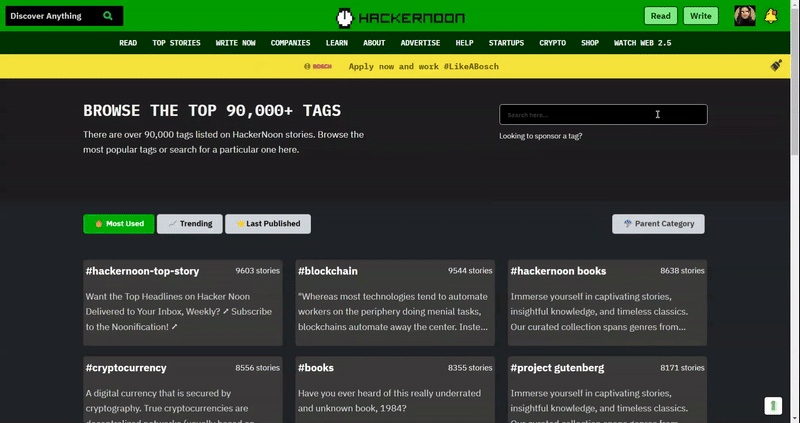Click the '8638 stories' count

coord(682,271)
